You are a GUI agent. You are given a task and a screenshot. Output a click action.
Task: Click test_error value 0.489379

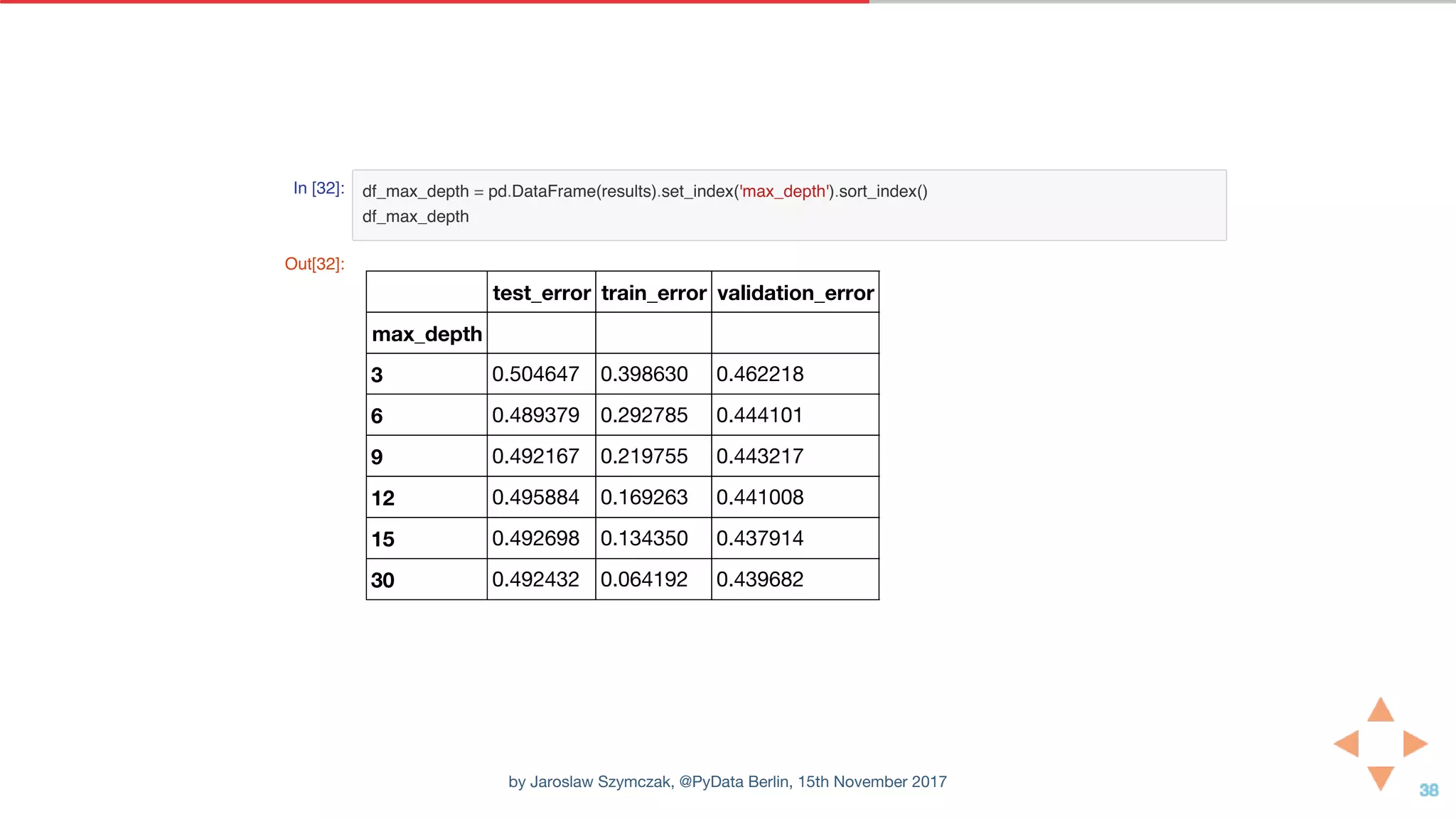[535, 415]
